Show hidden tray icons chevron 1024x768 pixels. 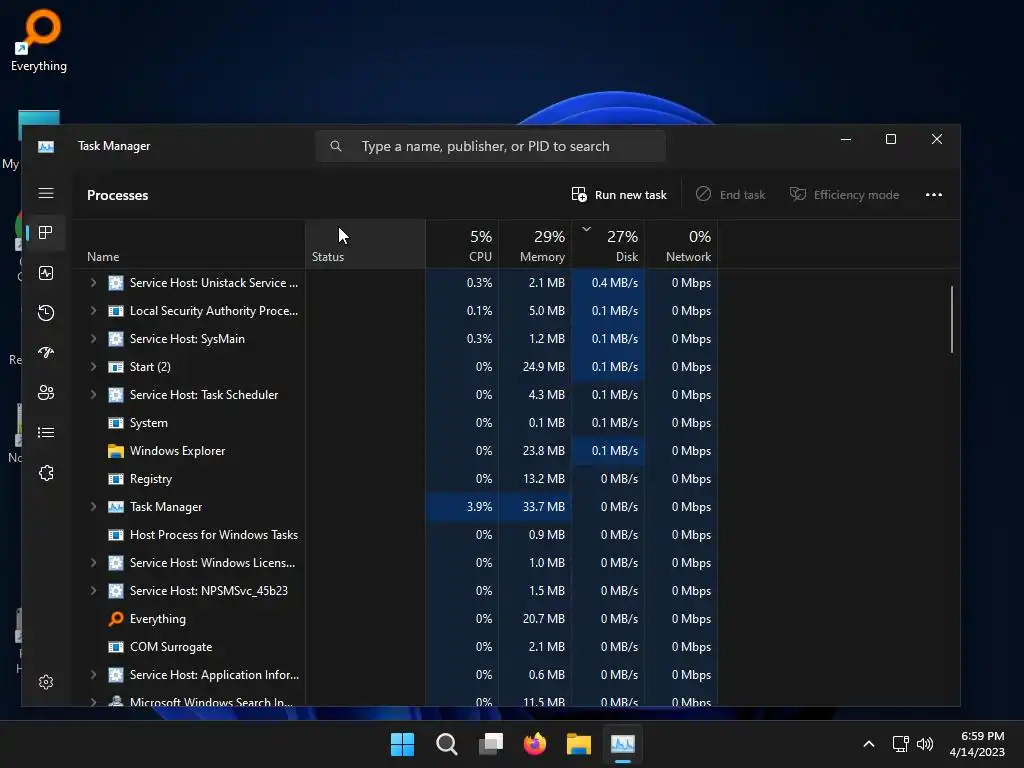[x=869, y=744]
